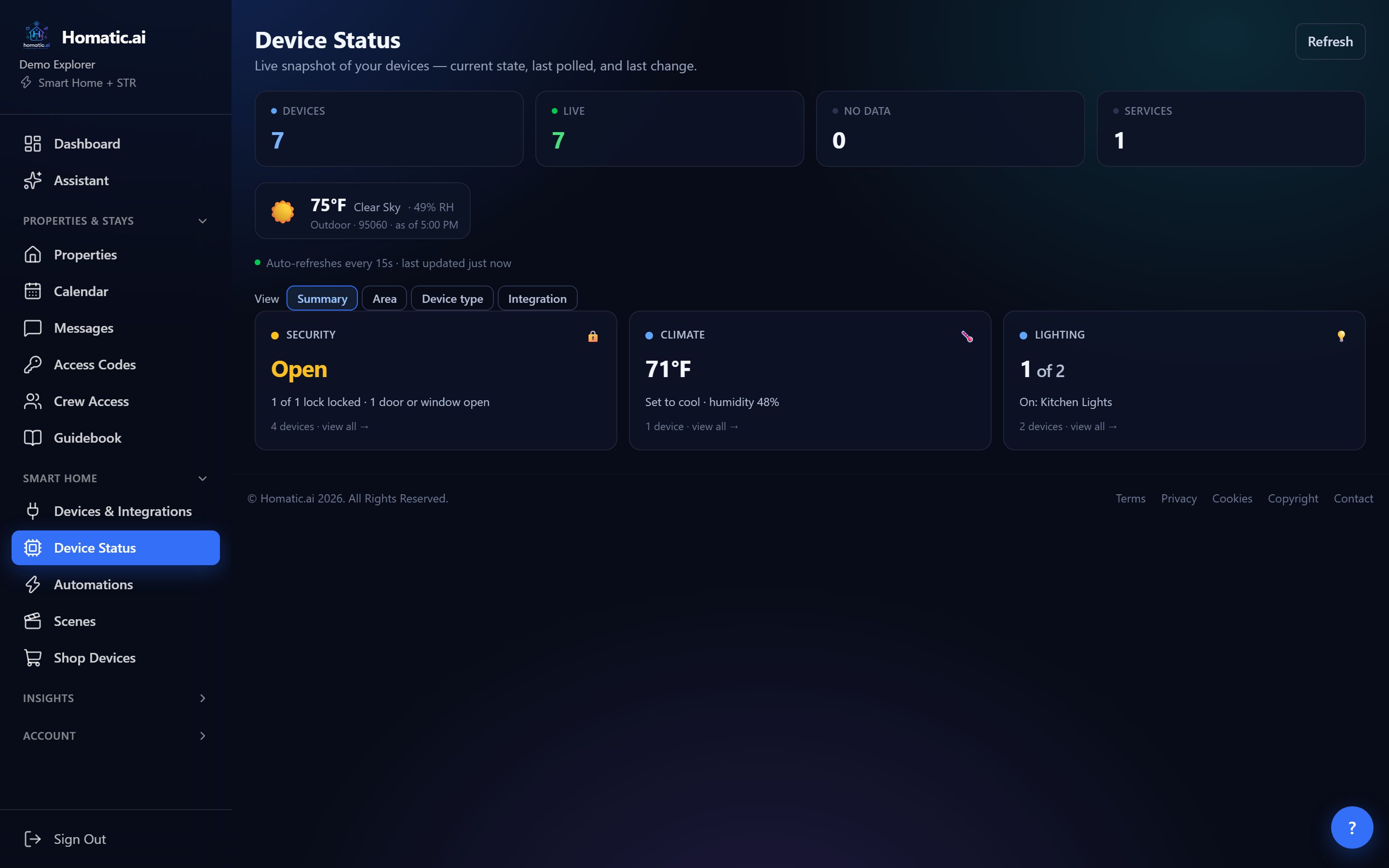Image resolution: width=1389 pixels, height=868 pixels.
Task: Click the Devices count card
Action: pyautogui.click(x=389, y=129)
